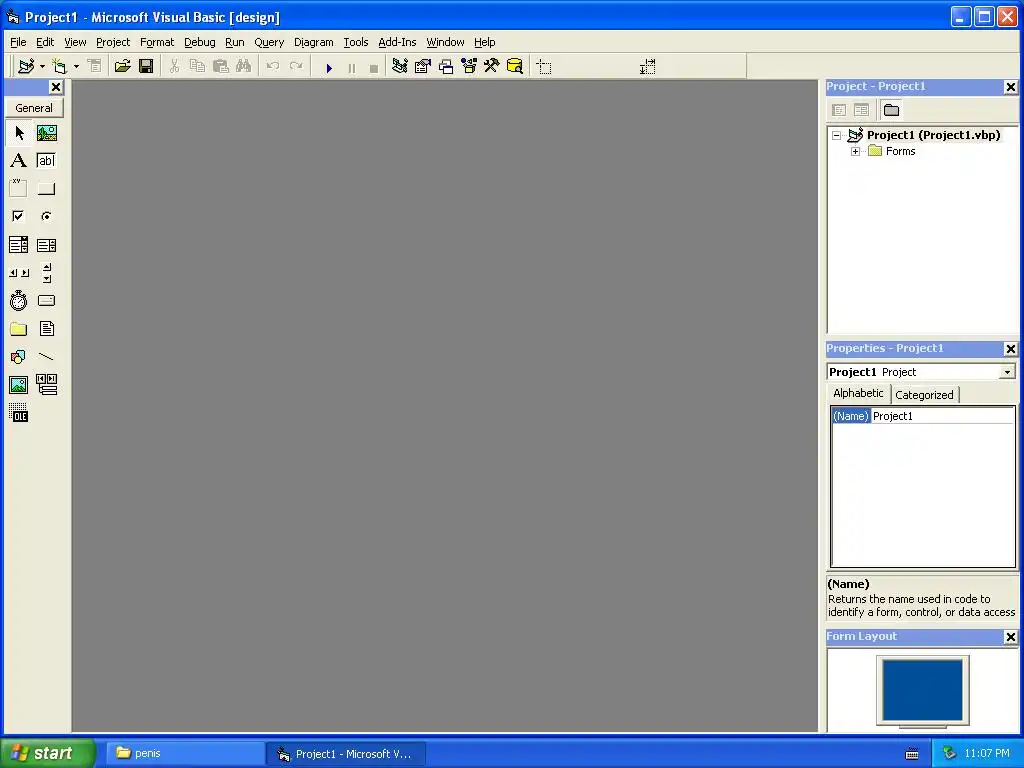Open the Form Layout Window toolbar icon
Image resolution: width=1024 pixels, height=768 pixels.
tap(446, 66)
